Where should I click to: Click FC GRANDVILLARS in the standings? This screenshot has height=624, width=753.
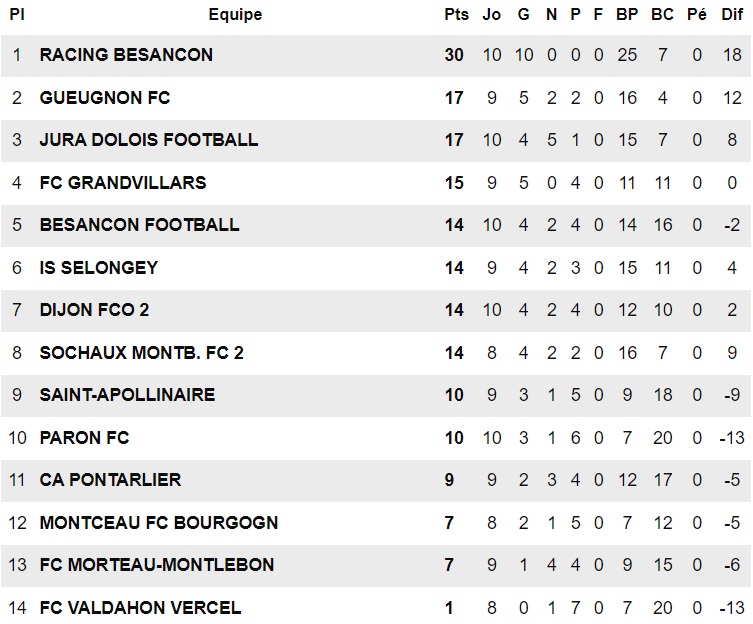click(123, 183)
